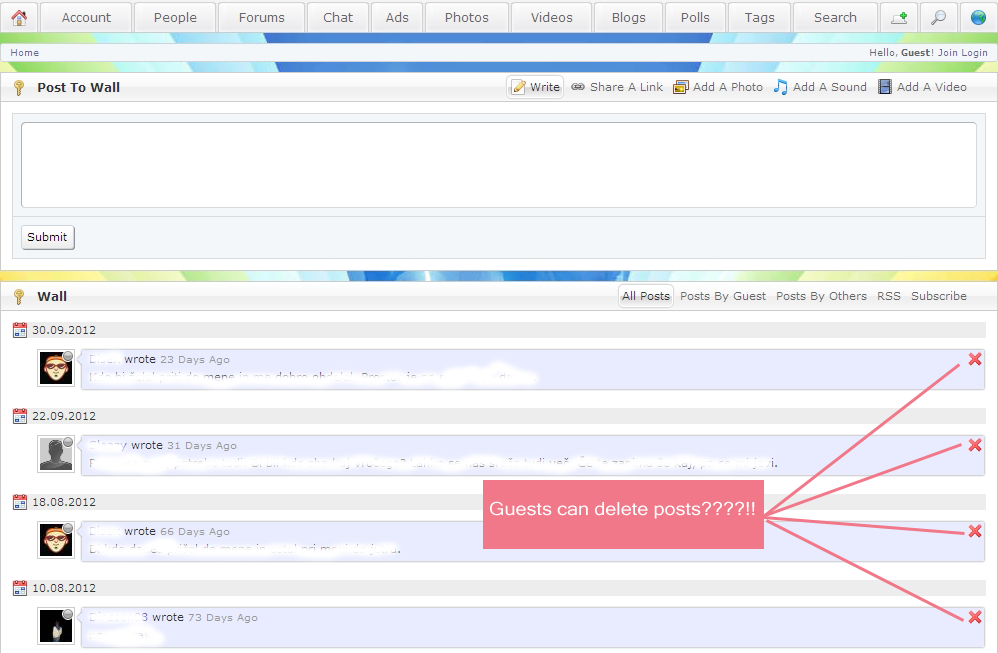
Task: Open the Forums tab
Action: click(261, 17)
